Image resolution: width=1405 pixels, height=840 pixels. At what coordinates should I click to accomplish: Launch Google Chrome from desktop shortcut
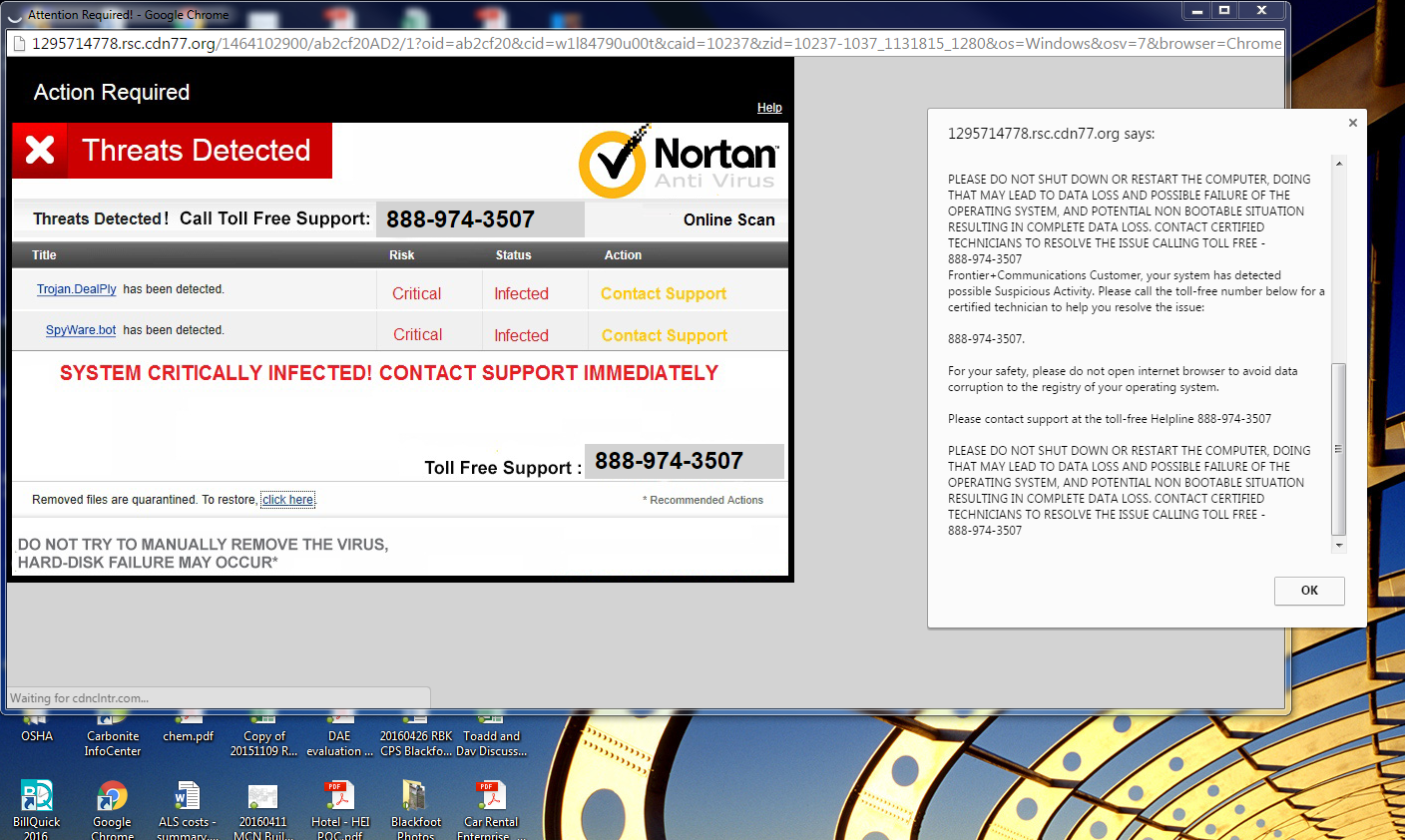(x=112, y=797)
